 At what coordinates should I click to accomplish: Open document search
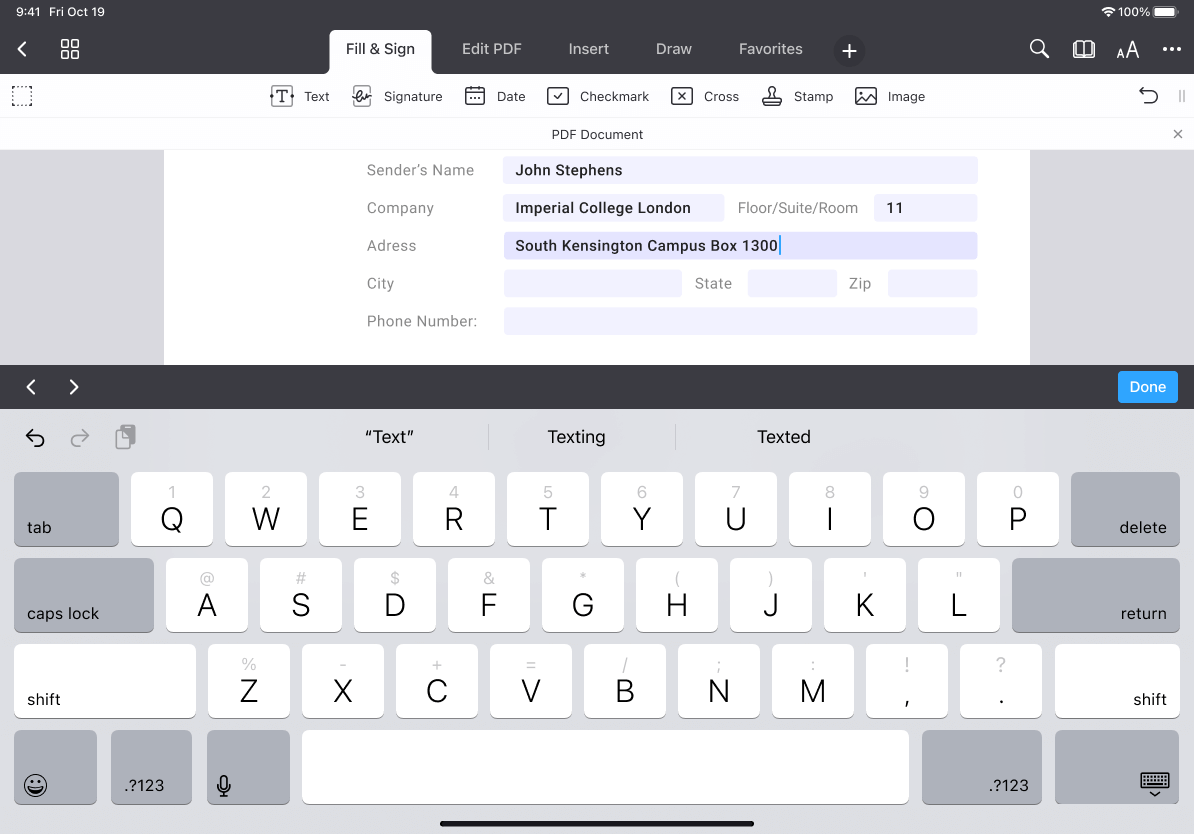tap(1039, 48)
